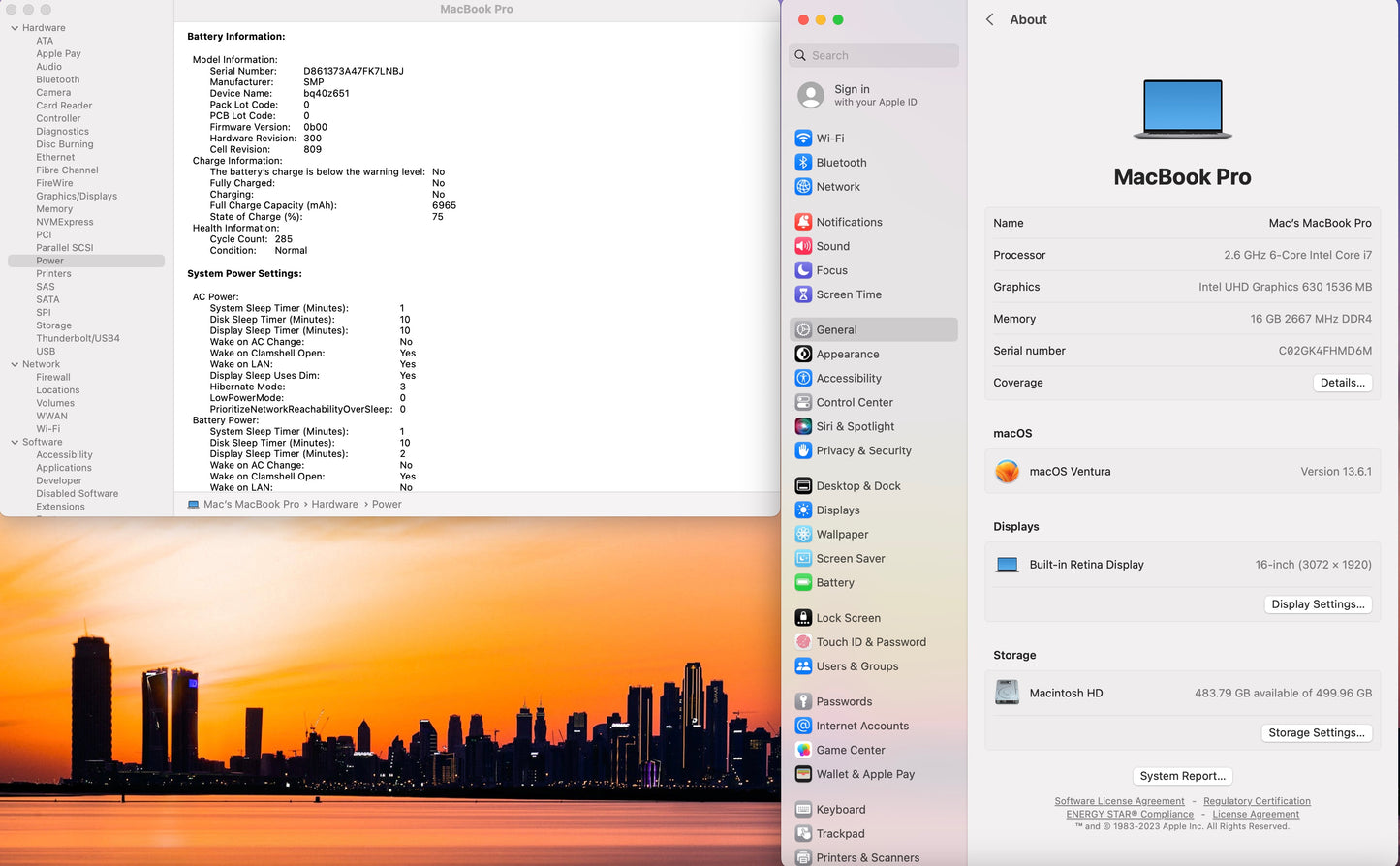Open the Software License Agreement link

click(1119, 801)
